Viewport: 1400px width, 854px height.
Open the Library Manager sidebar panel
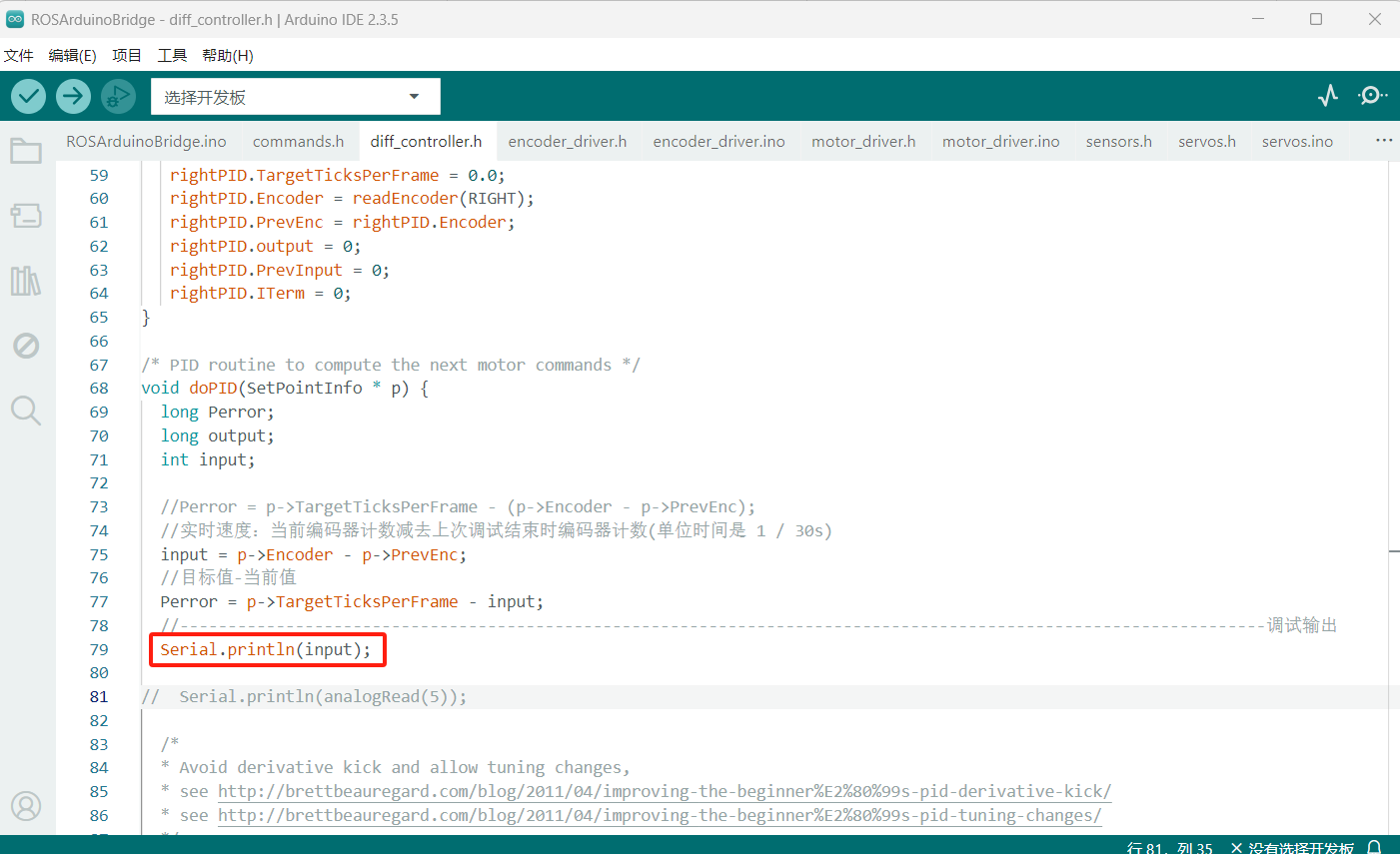pyautogui.click(x=26, y=281)
